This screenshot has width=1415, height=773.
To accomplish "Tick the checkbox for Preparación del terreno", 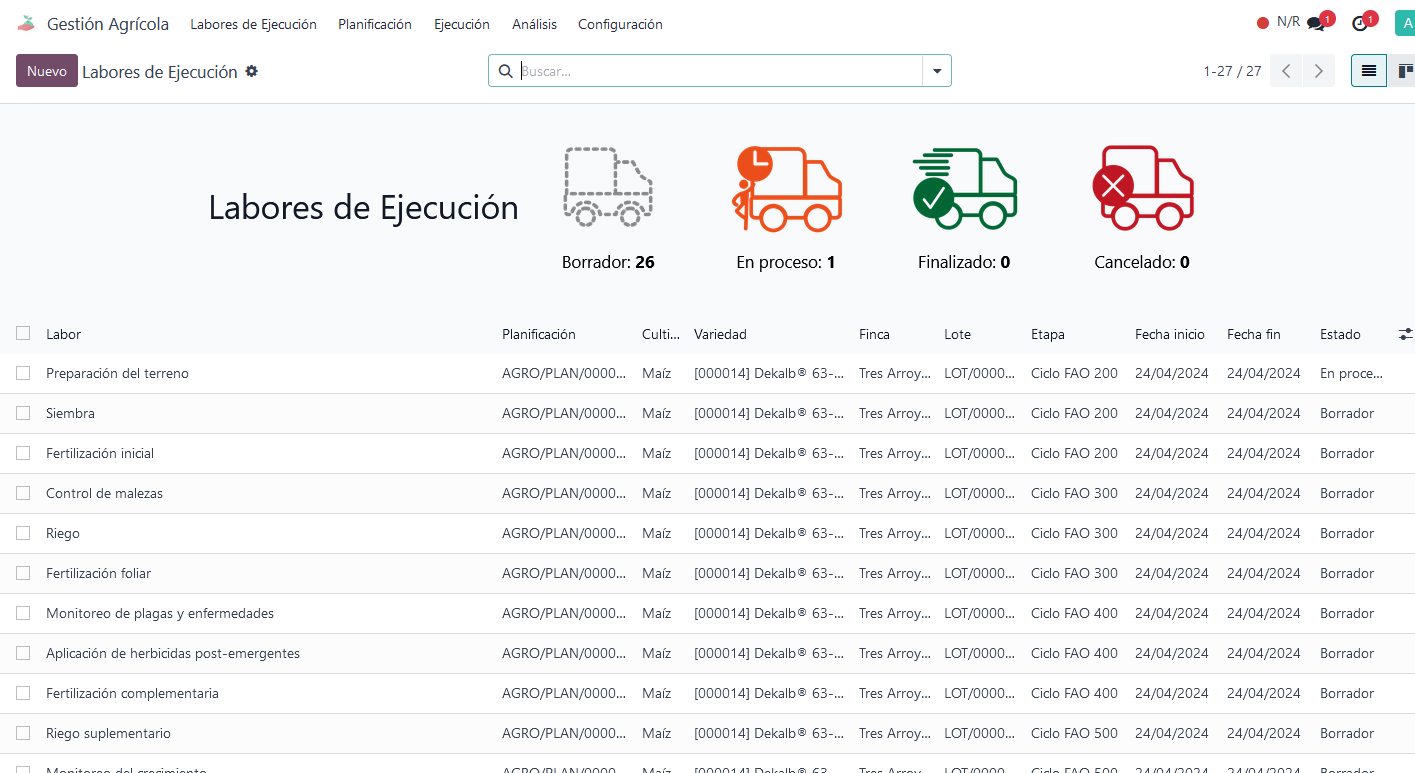I will (x=23, y=373).
